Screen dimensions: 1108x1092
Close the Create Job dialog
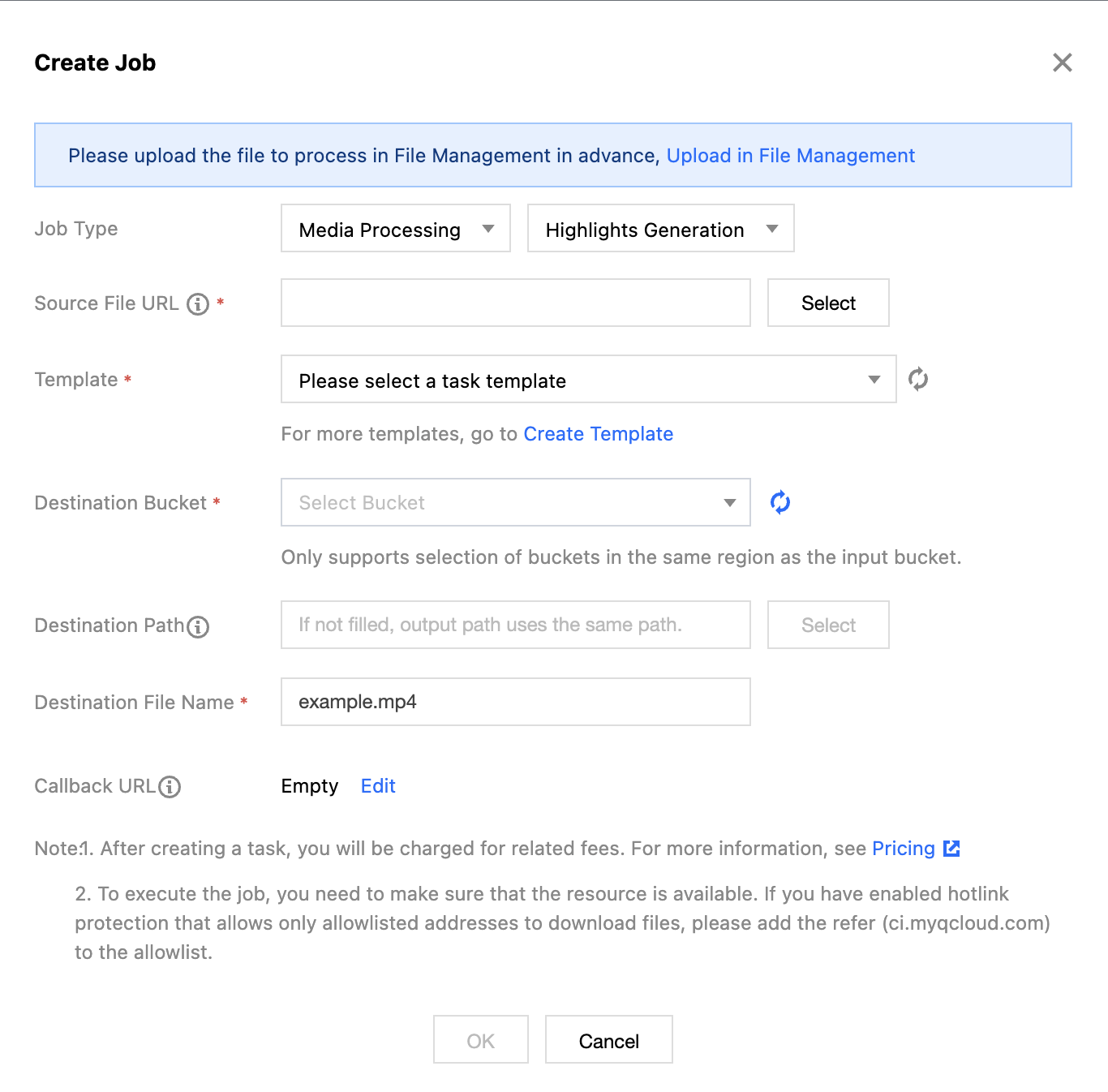pyautogui.click(x=1062, y=62)
